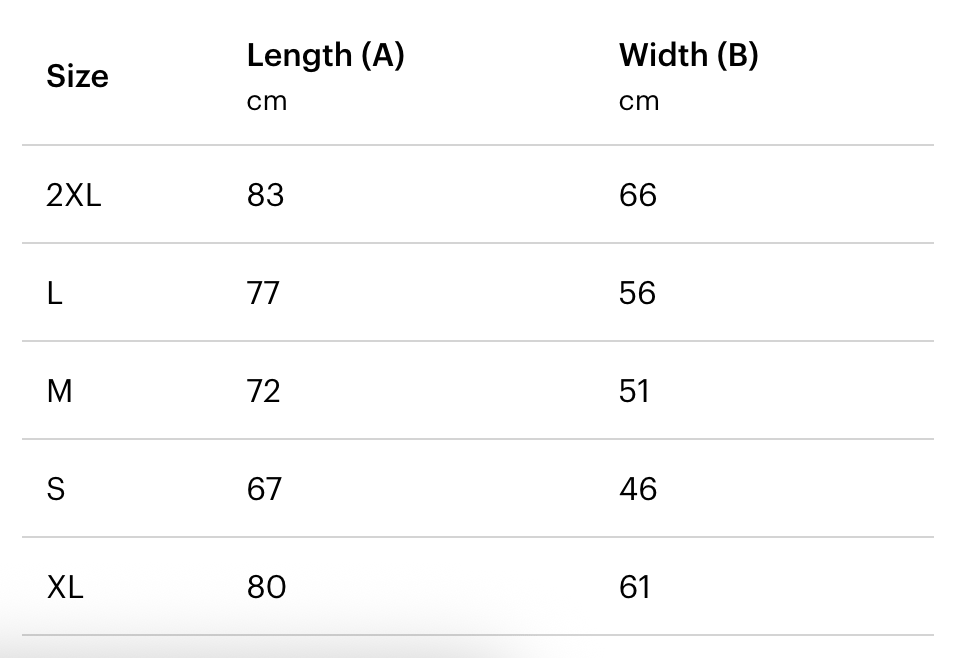This screenshot has width=966, height=658.
Task: Click the 80 length value for XL
Action: [267, 587]
